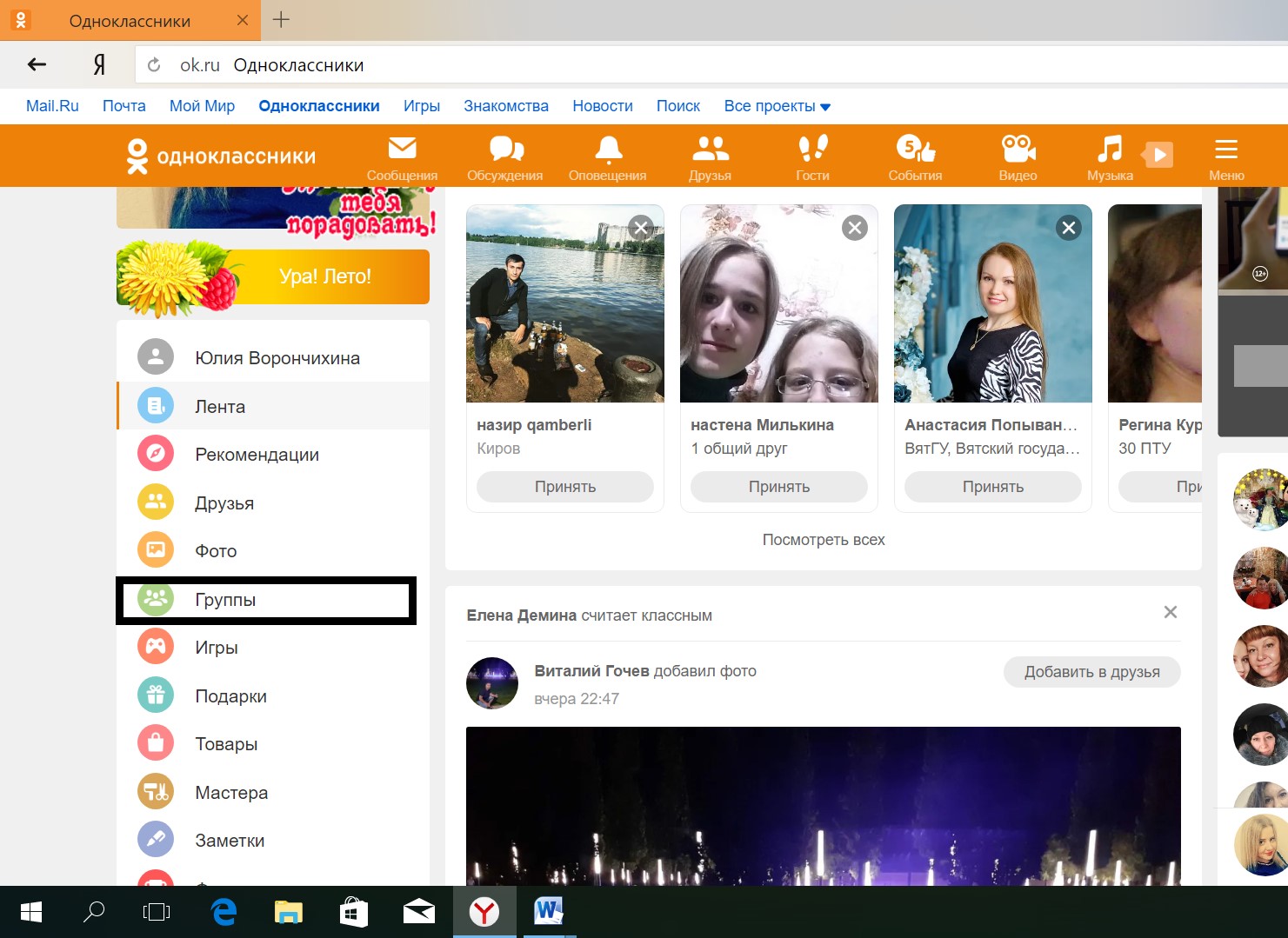Click the Друзья sidebar icon
The width and height of the screenshot is (1288, 938).
[x=156, y=502]
